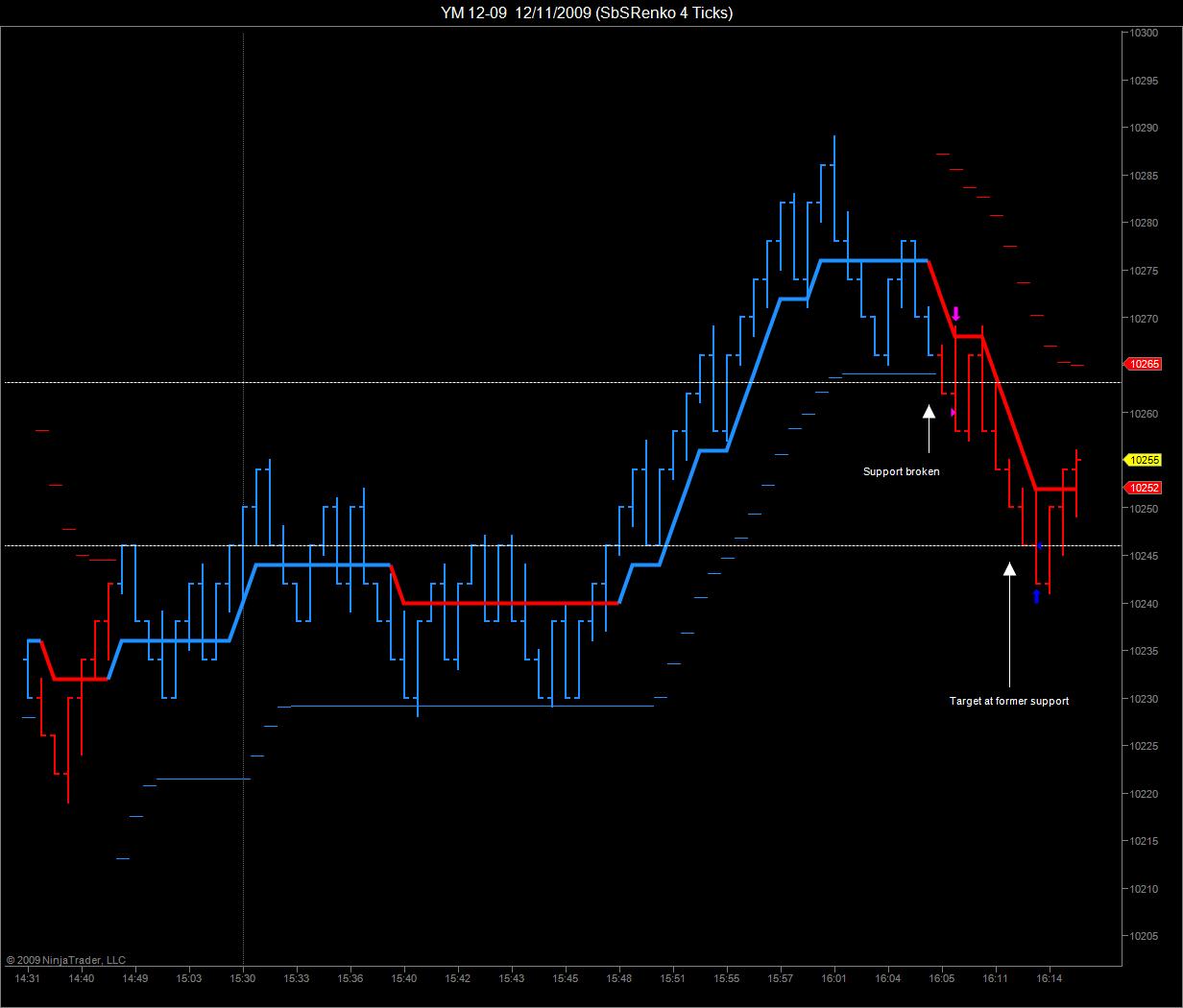1183x1008 pixels.
Task: Click the 10225 price axis label
Action: (1144, 746)
